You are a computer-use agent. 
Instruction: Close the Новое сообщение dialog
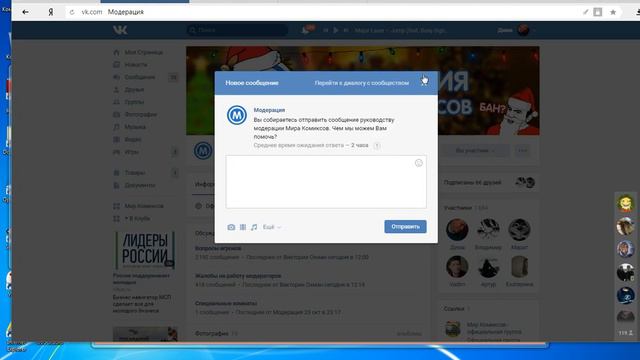(x=424, y=82)
